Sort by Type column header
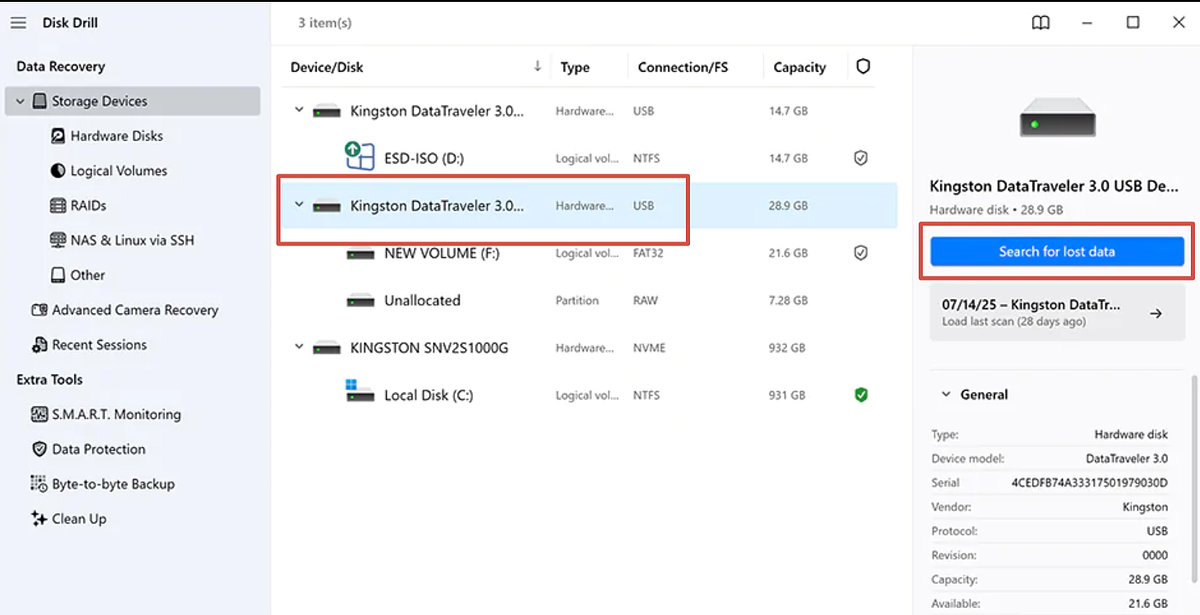 [575, 67]
